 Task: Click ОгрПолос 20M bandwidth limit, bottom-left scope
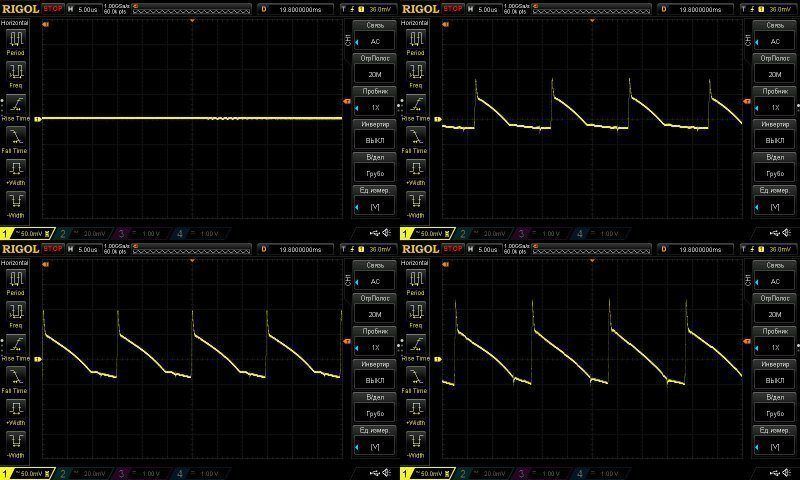pos(375,308)
